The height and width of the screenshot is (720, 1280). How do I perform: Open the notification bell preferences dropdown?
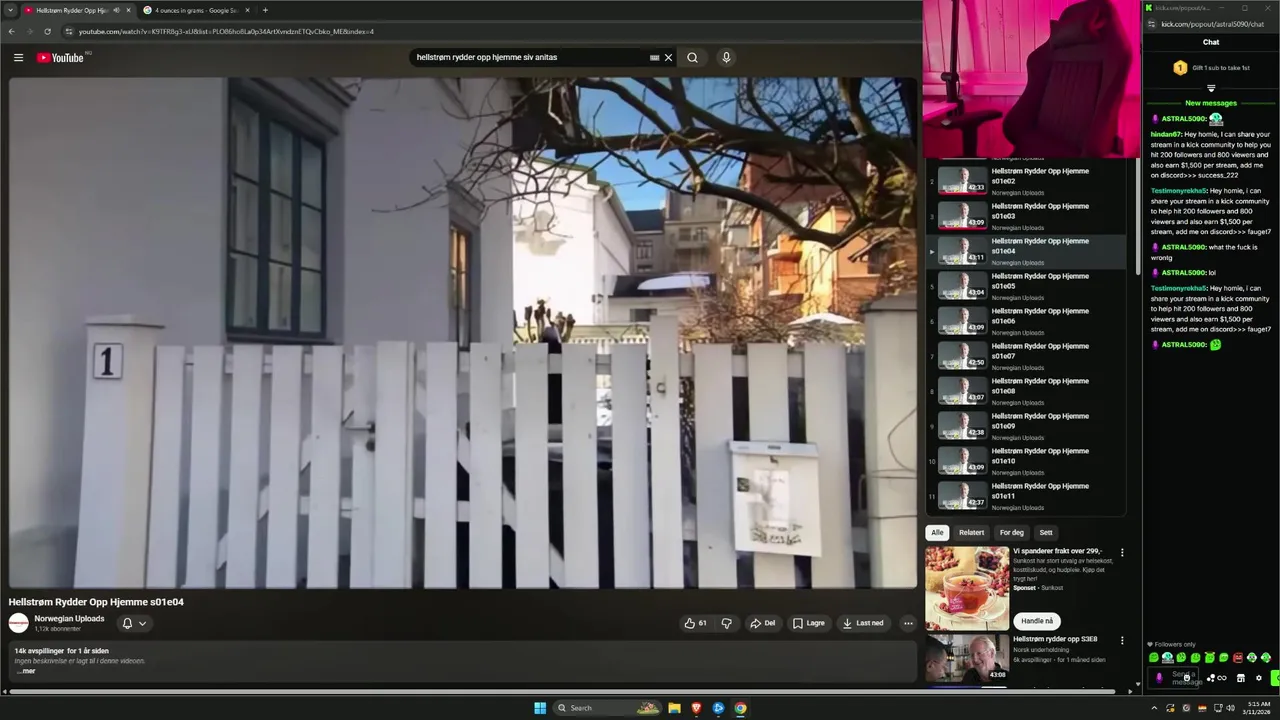coord(134,623)
